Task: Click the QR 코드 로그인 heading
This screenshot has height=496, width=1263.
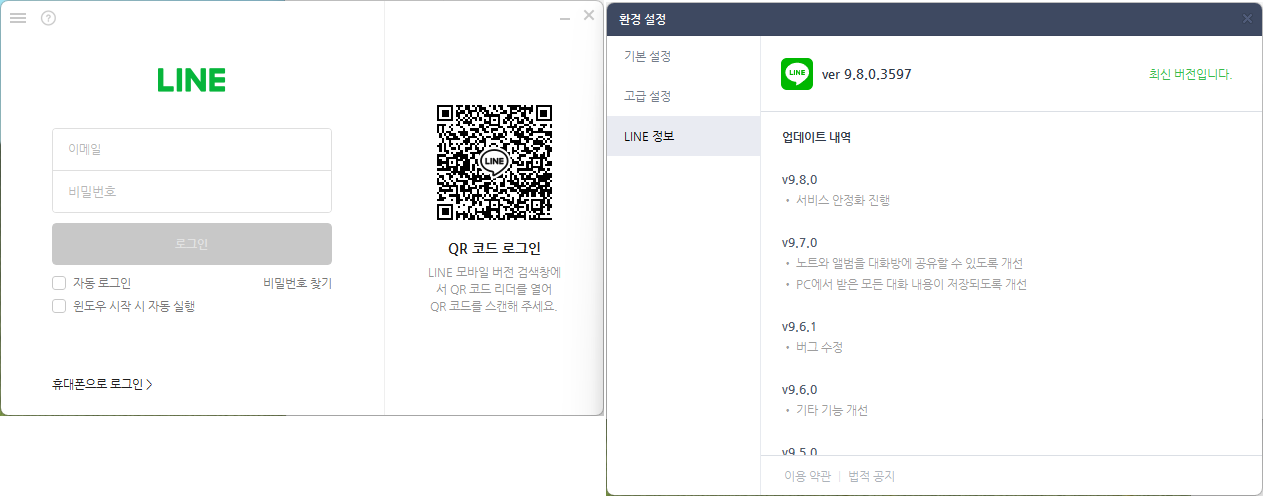Action: pos(494,249)
